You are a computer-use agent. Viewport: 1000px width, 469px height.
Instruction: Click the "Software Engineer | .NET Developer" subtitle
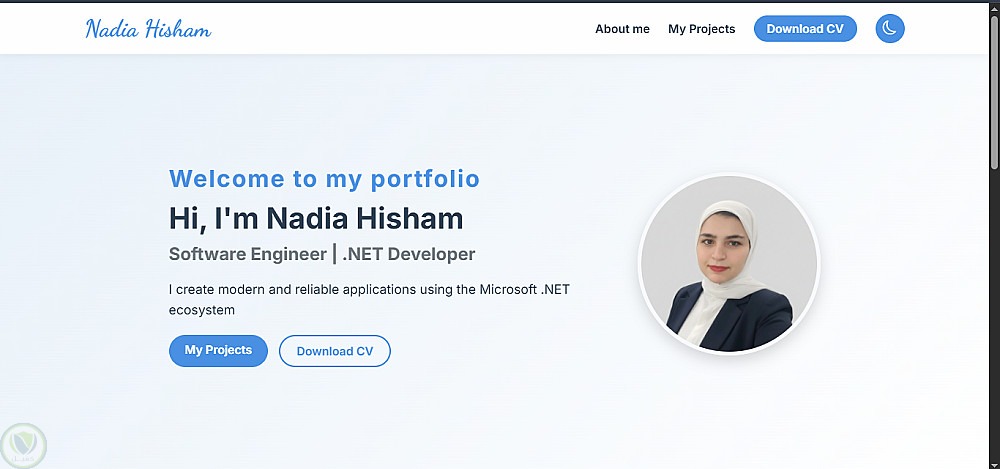tap(322, 254)
